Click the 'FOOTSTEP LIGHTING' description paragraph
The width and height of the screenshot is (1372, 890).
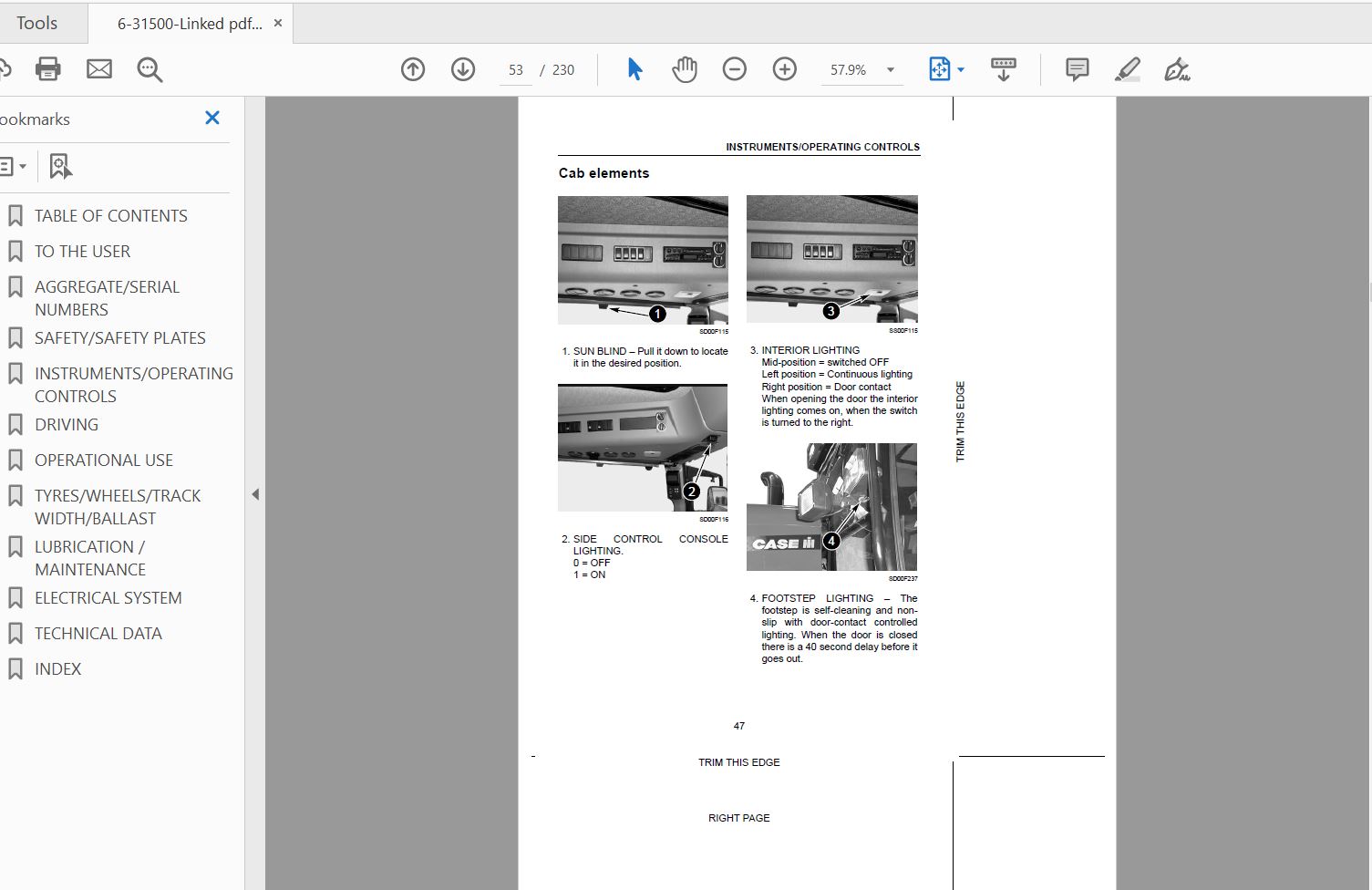tap(833, 628)
